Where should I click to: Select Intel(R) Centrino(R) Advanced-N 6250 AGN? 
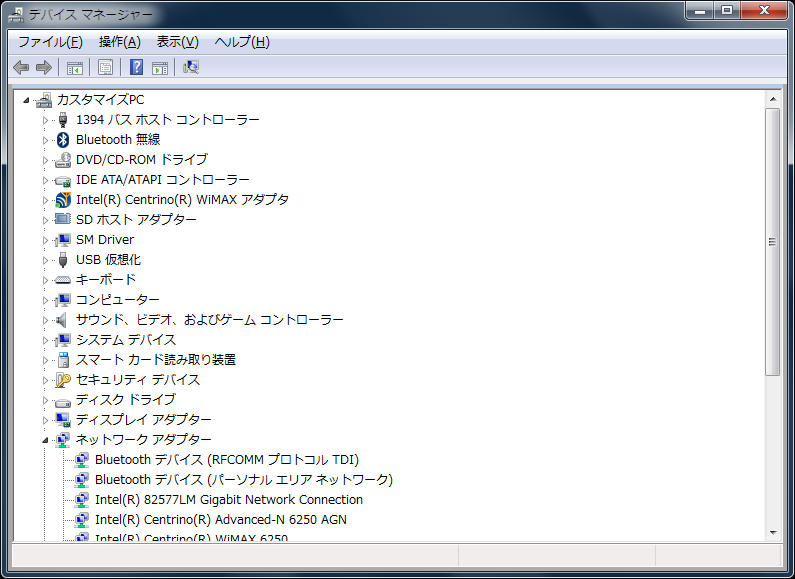coord(221,520)
